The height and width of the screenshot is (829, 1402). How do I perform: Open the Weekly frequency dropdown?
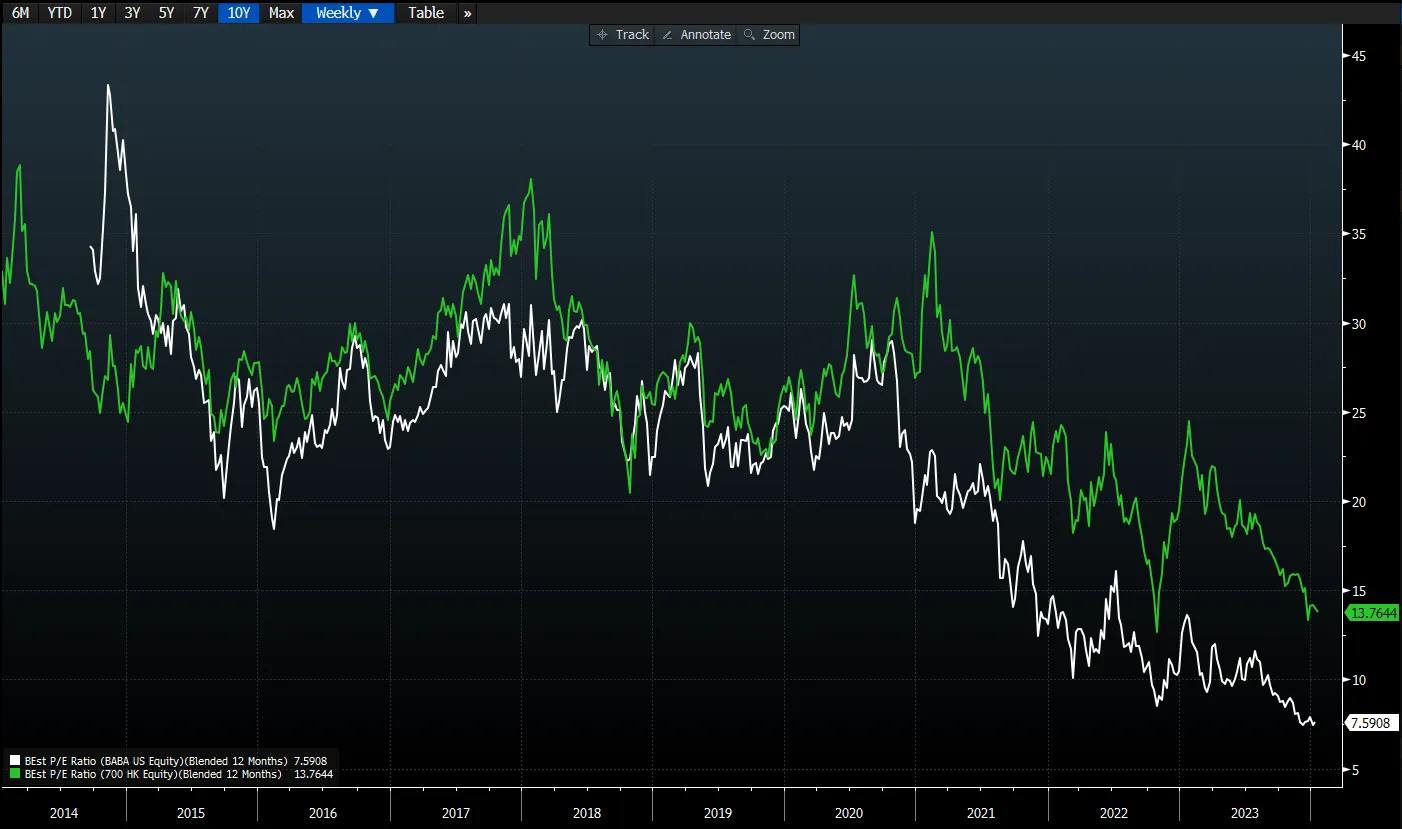[x=348, y=13]
